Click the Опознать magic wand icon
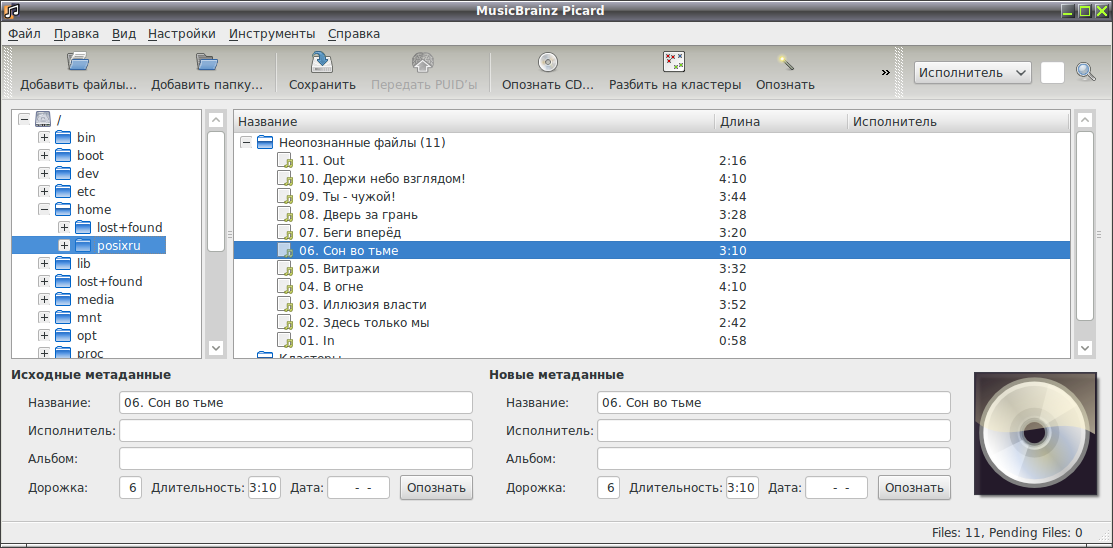 tap(785, 62)
